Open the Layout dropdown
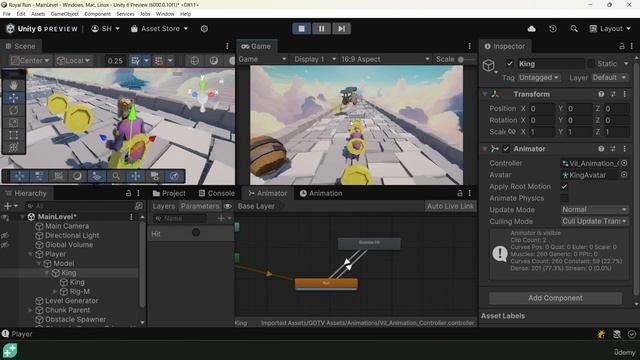 pyautogui.click(x=610, y=29)
